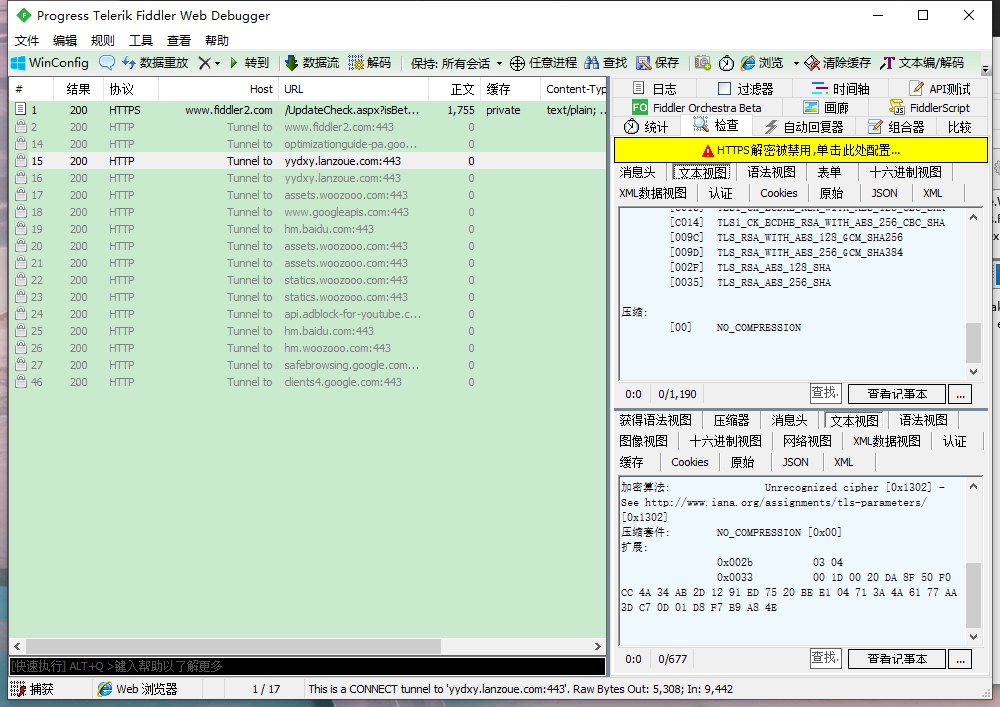This screenshot has width=1000, height=707.
Task: Open the API测试 tab
Action: click(x=939, y=89)
